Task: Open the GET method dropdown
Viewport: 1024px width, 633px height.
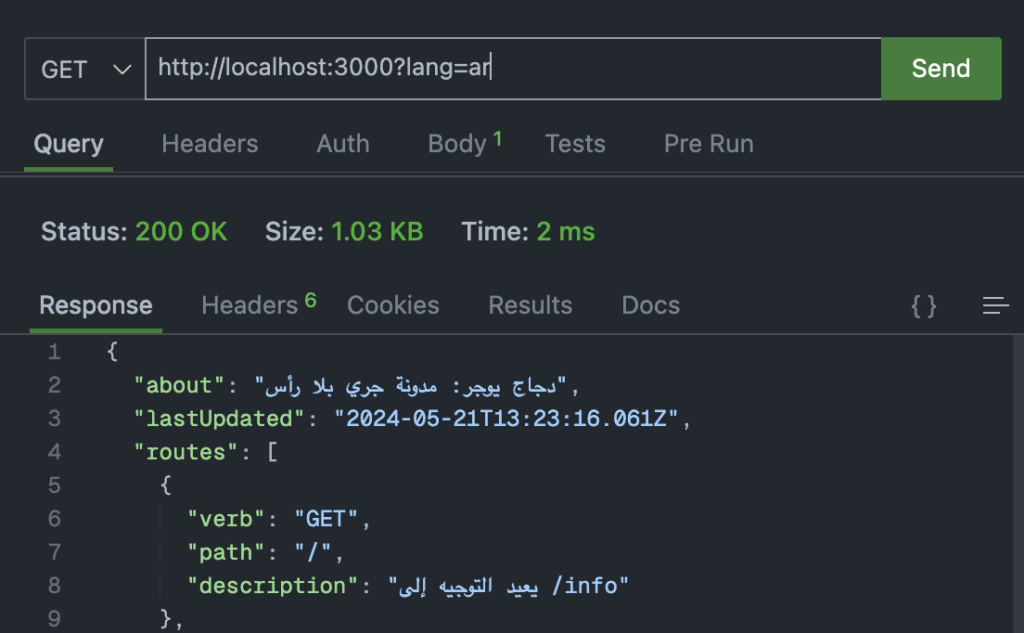Action: coord(83,68)
